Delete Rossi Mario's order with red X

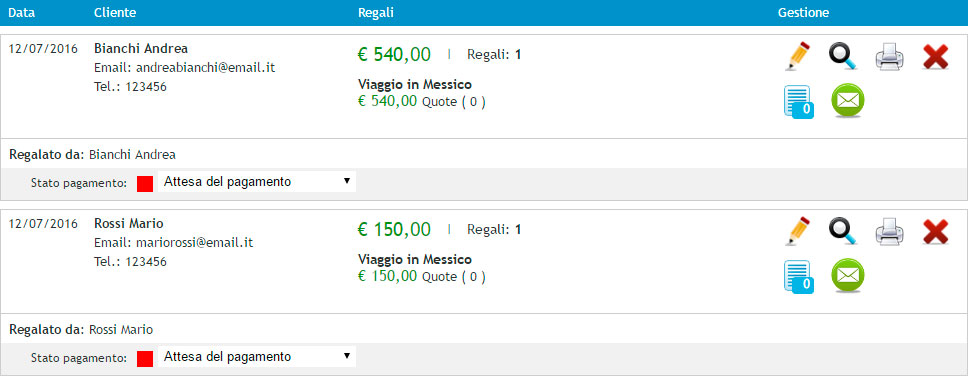(x=935, y=232)
